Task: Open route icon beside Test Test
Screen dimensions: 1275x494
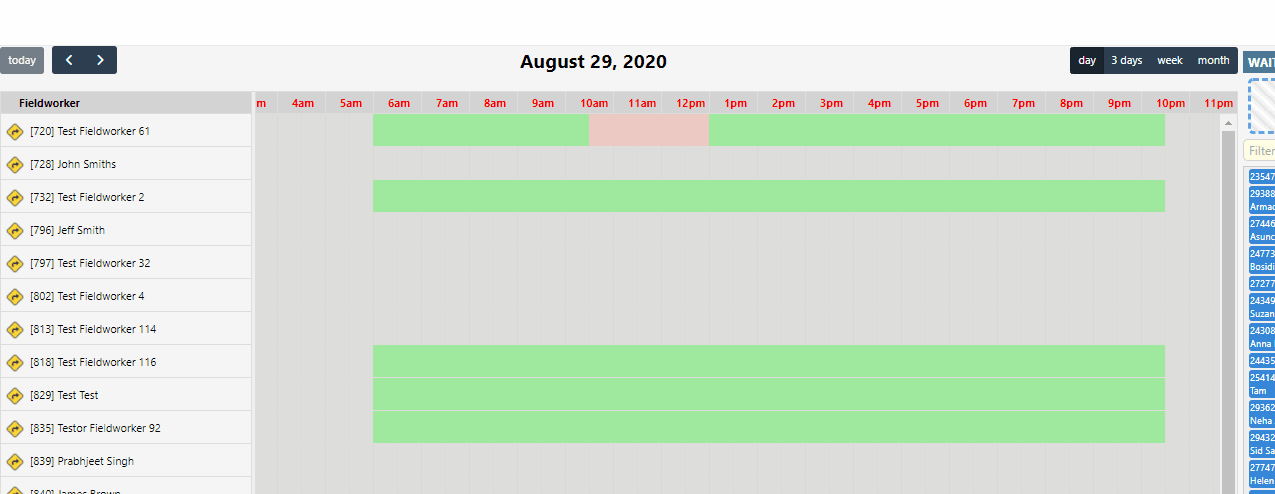Action: click(x=14, y=395)
